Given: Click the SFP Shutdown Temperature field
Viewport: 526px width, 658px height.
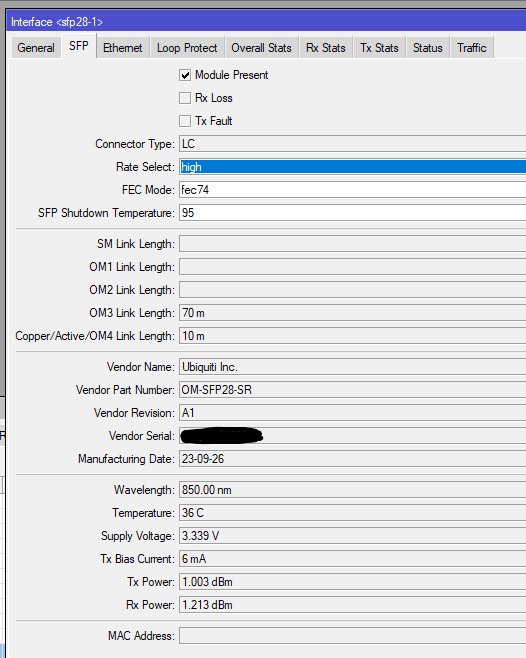Looking at the screenshot, I should 353,213.
